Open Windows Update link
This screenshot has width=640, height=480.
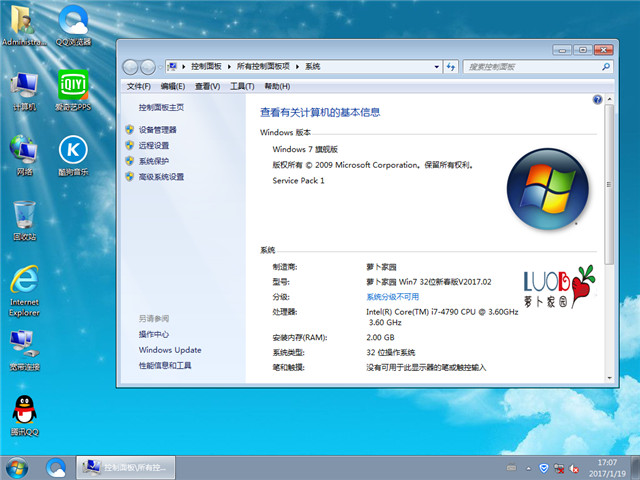[170, 350]
